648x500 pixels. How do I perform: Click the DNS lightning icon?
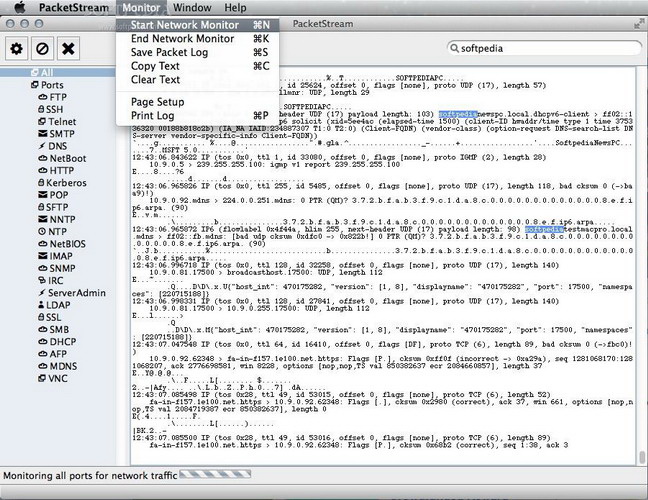pyautogui.click(x=42, y=146)
